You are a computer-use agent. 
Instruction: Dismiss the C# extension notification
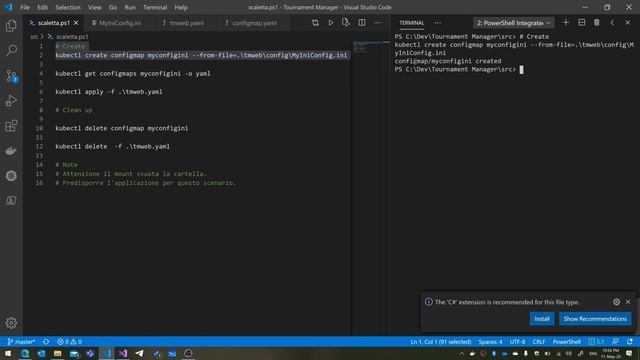(x=628, y=302)
